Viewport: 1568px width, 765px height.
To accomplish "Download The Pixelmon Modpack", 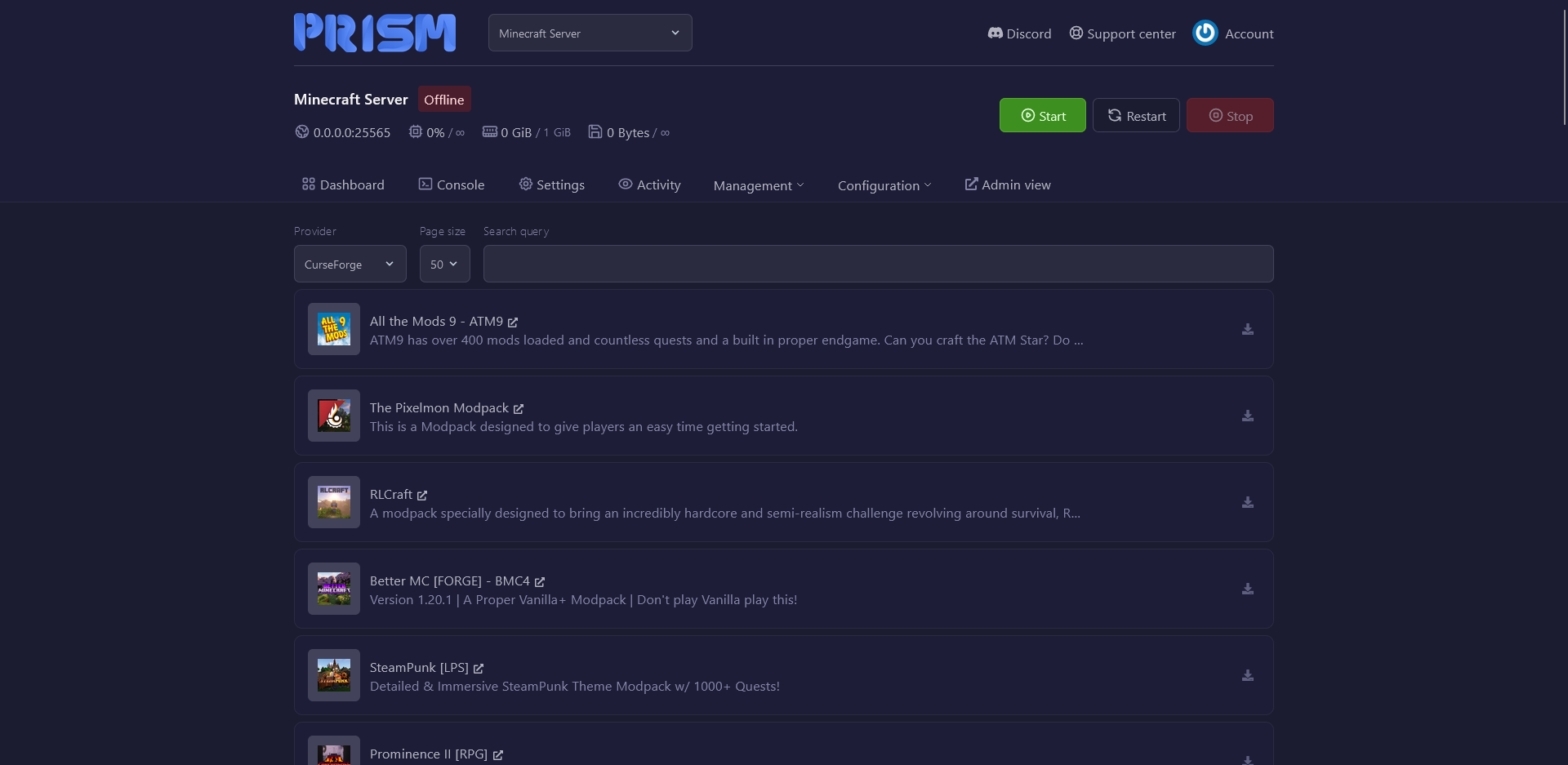I will pos(1247,416).
